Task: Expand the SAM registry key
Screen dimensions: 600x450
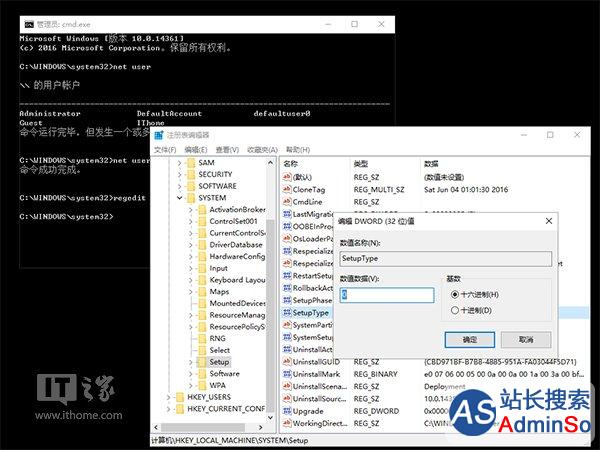Action: pyautogui.click(x=179, y=163)
